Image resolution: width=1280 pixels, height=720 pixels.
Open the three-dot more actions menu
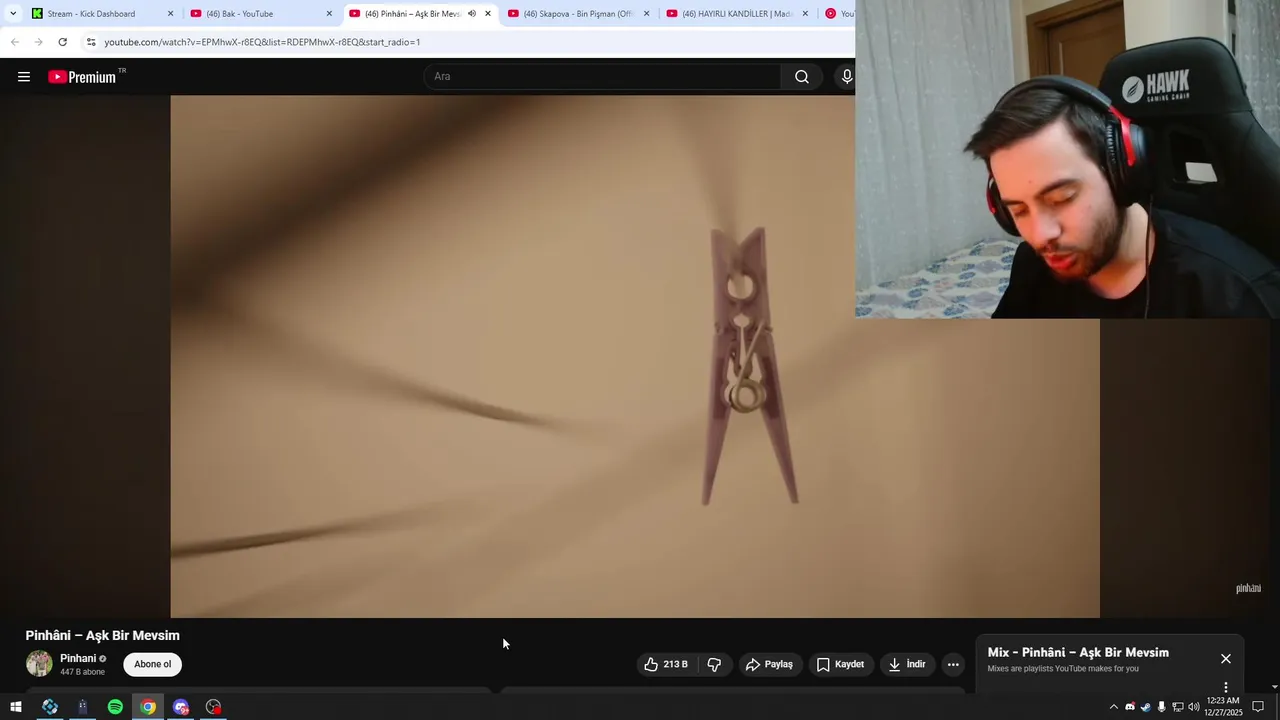[953, 664]
